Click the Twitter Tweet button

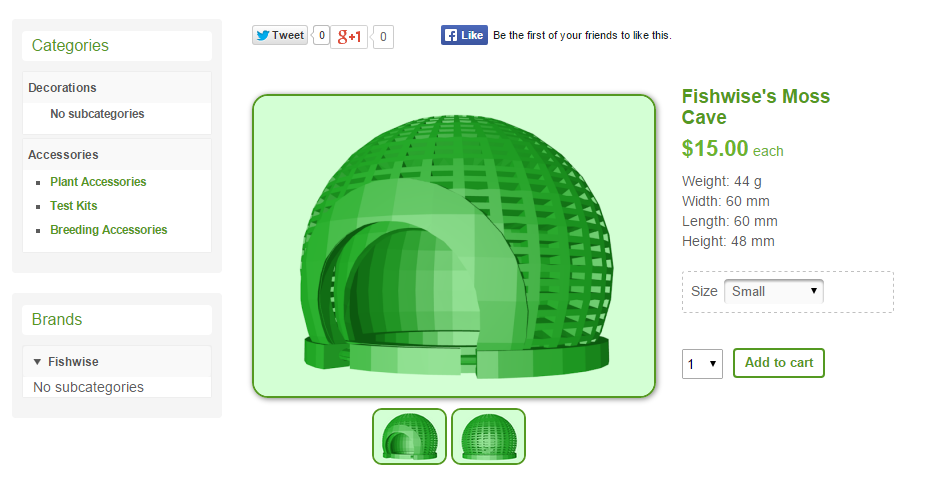(x=280, y=36)
